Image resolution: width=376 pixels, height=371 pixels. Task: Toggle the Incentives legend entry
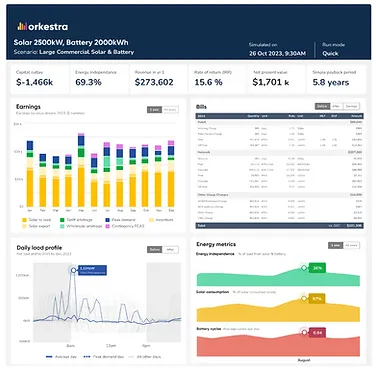coord(161,220)
